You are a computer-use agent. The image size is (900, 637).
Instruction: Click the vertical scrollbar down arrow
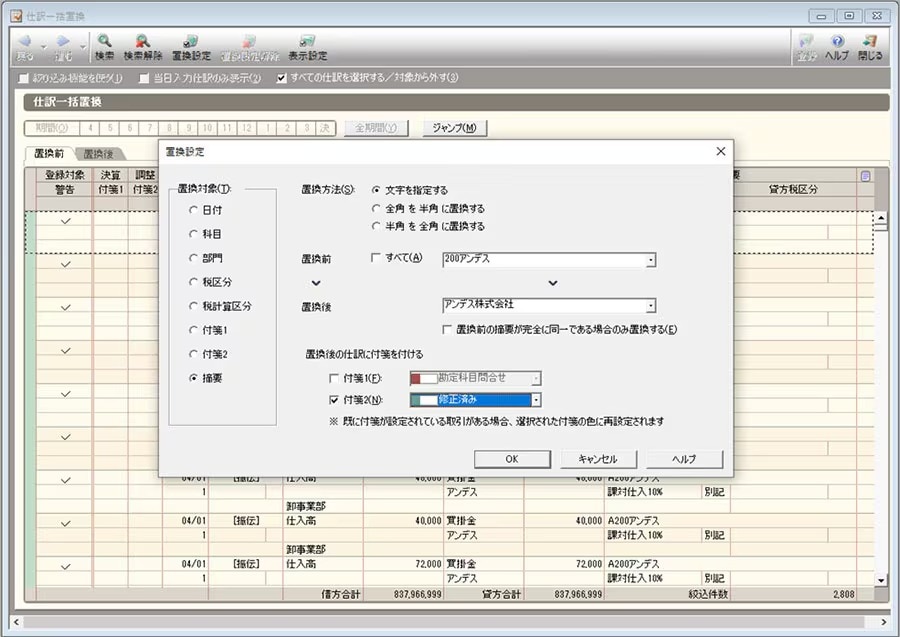click(x=881, y=580)
